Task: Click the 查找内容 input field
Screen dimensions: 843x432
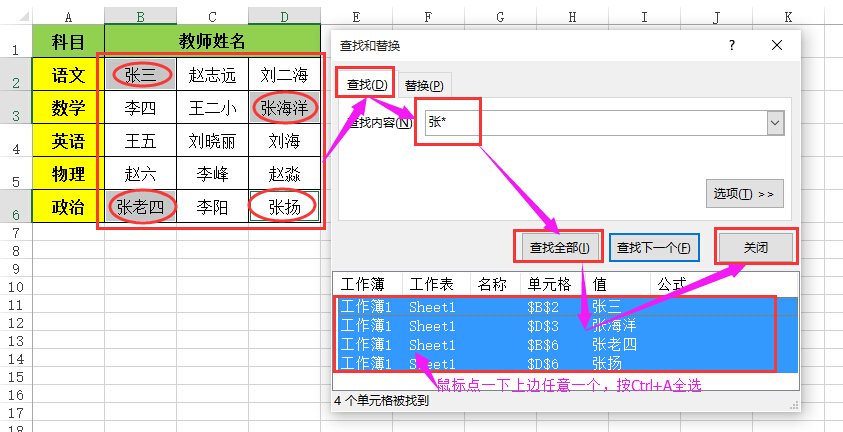Action: click(596, 123)
